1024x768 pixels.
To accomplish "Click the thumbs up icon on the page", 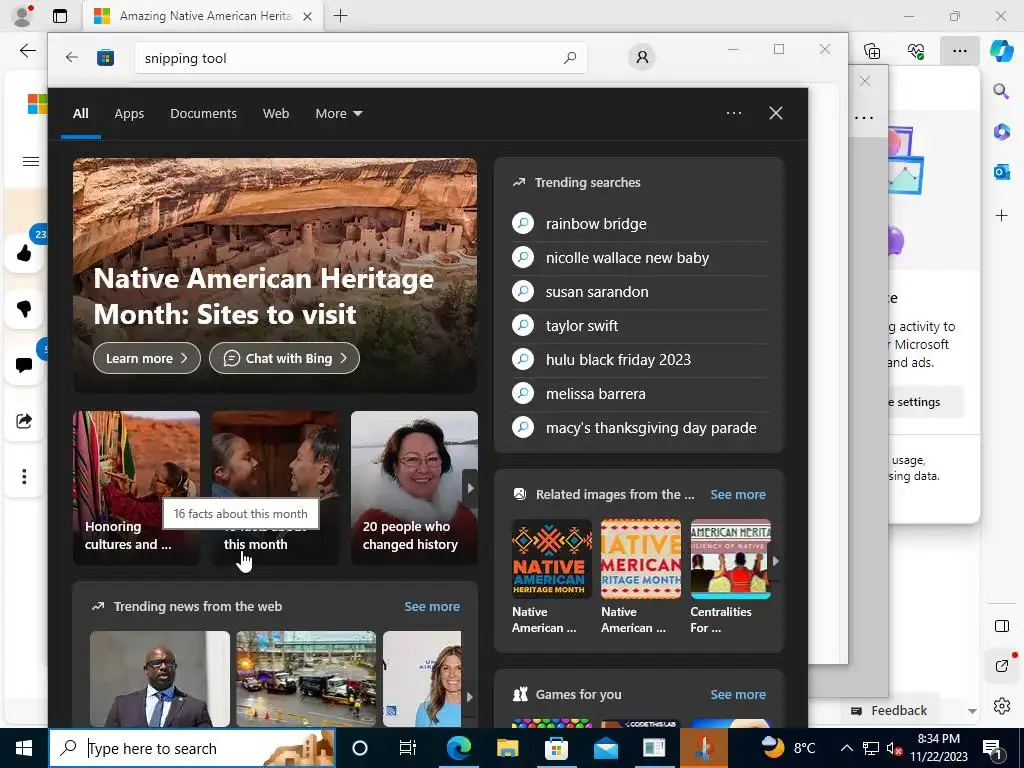I will click(24, 253).
